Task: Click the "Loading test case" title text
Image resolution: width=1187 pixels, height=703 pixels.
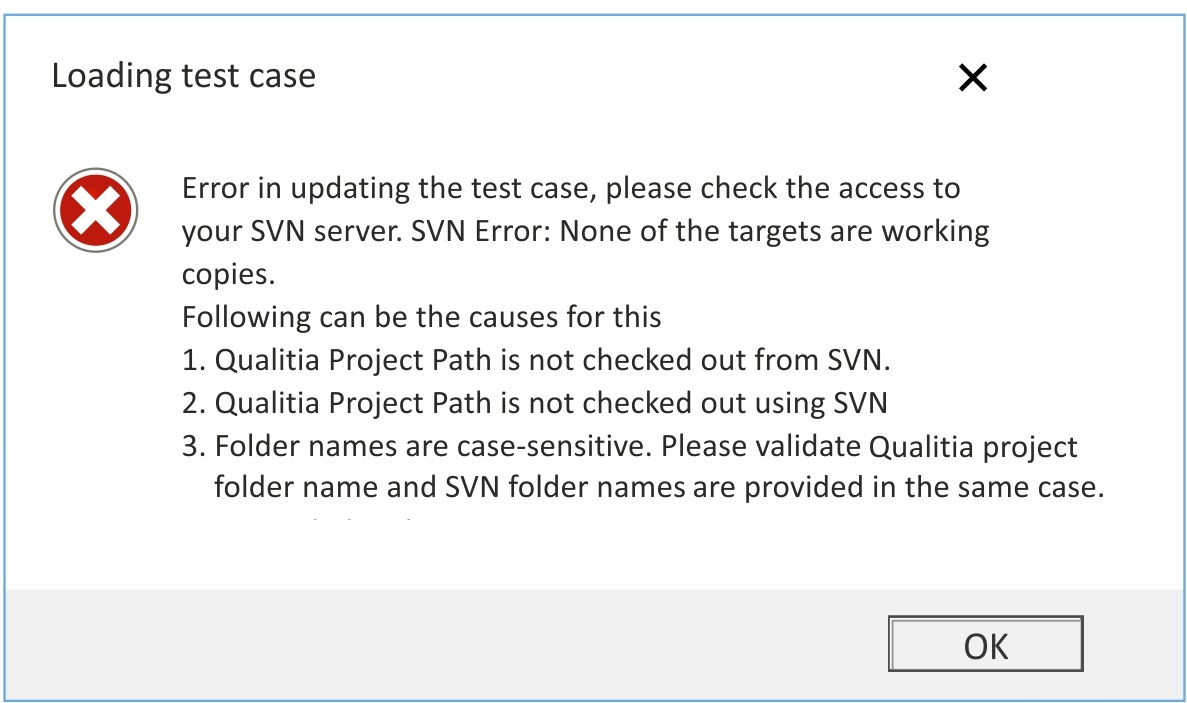Action: (x=183, y=75)
